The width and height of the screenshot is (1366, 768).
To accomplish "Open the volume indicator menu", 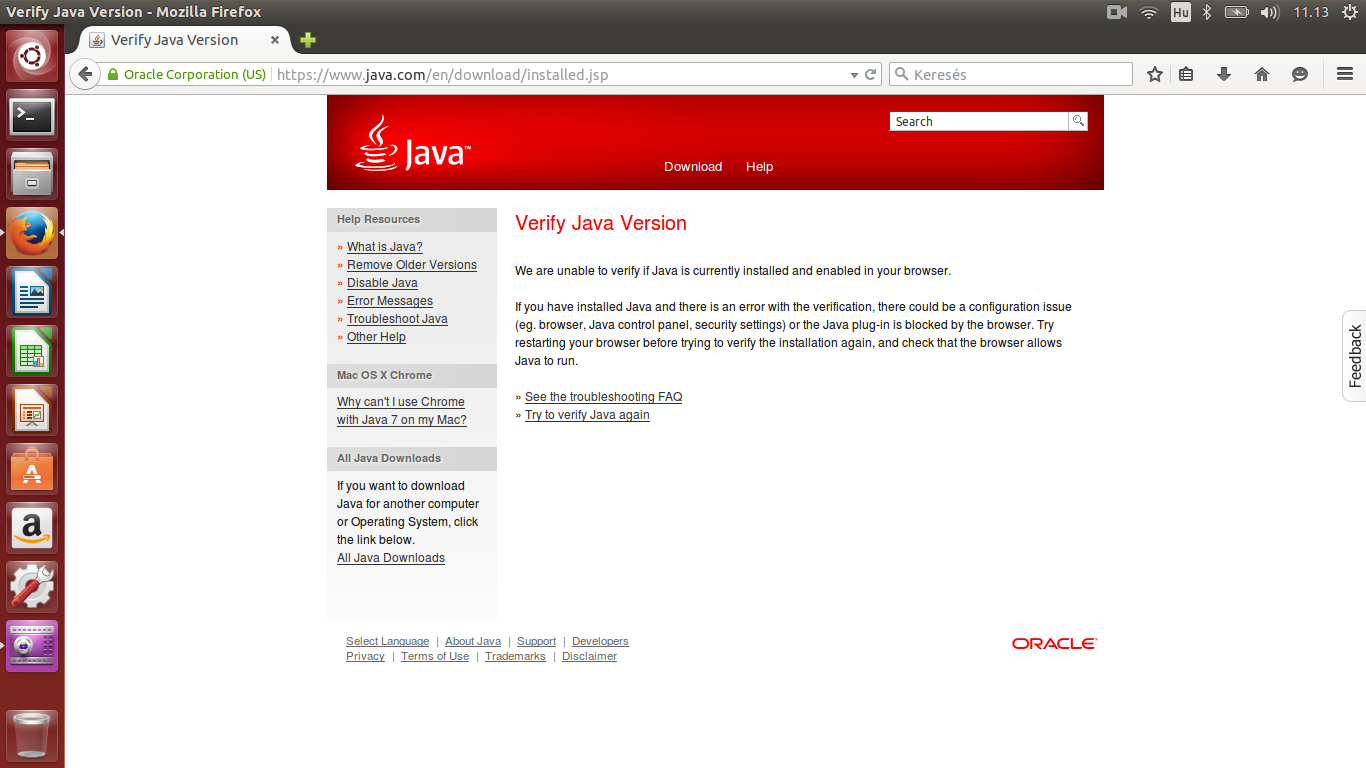I will [1269, 12].
